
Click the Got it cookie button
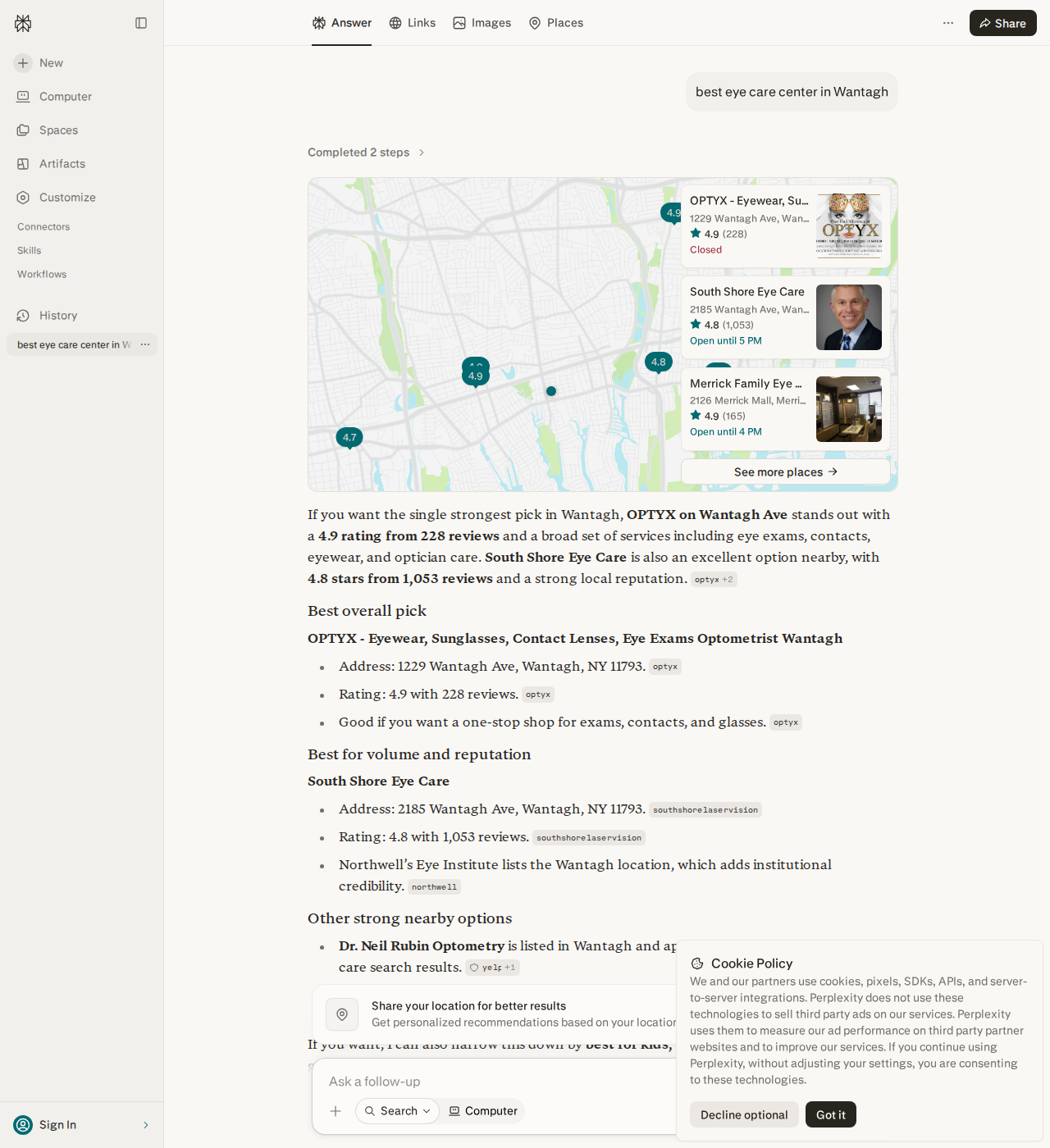tap(831, 1114)
